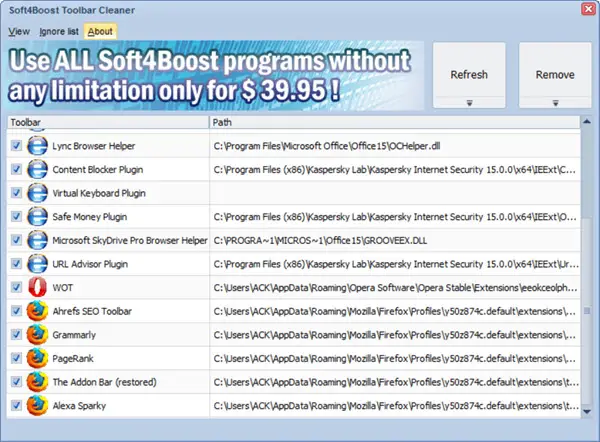
Task: Click the Firefox icon for PageRank
Action: coord(38,359)
